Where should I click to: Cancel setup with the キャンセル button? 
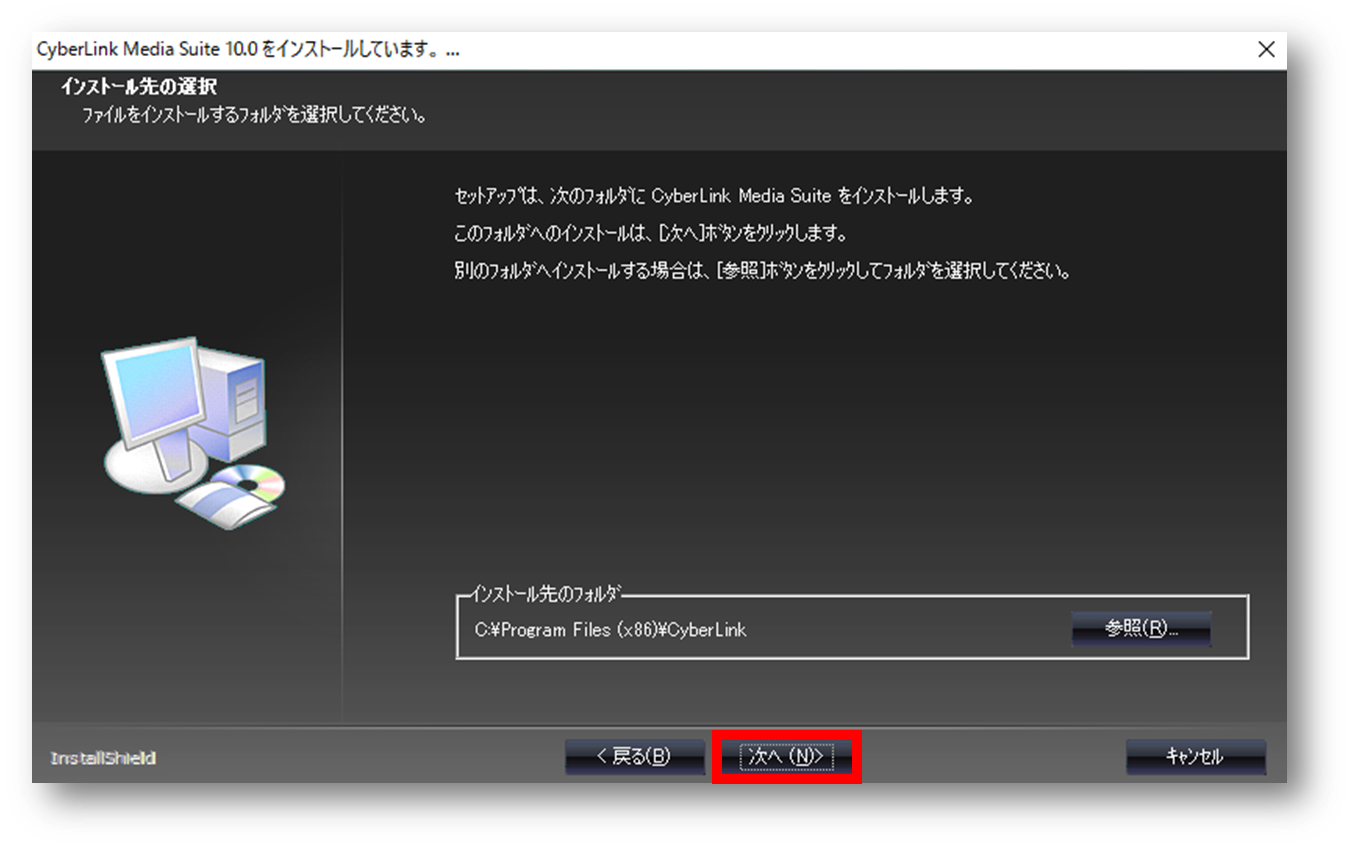pos(1196,757)
